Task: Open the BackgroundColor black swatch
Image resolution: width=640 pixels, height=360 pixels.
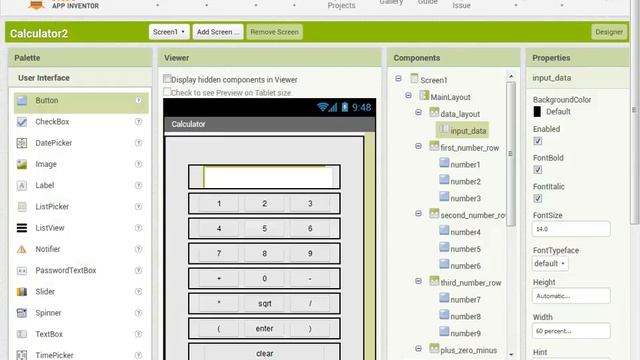Action: coord(537,111)
